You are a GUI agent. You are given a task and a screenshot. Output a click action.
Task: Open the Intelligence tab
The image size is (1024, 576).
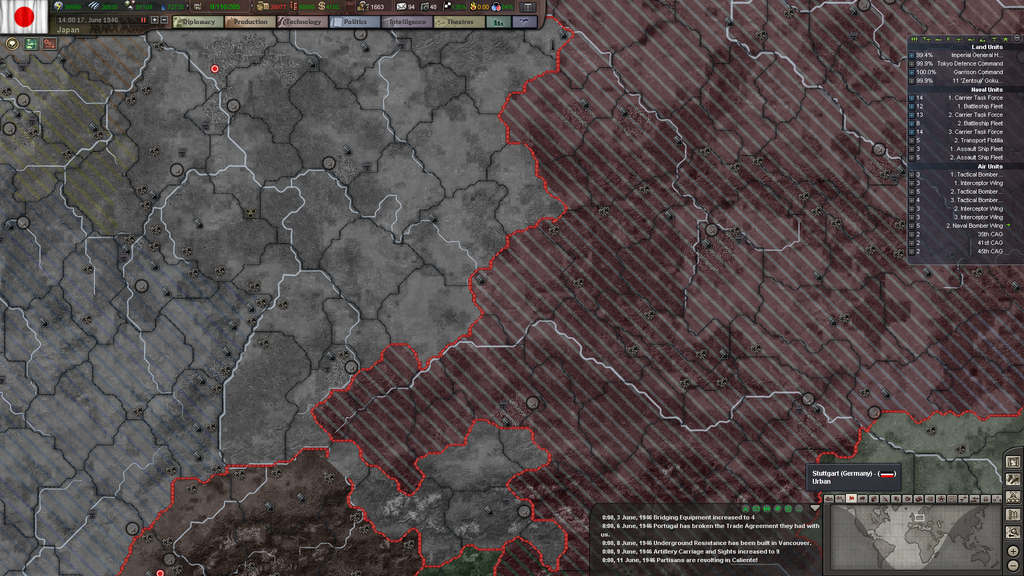407,22
